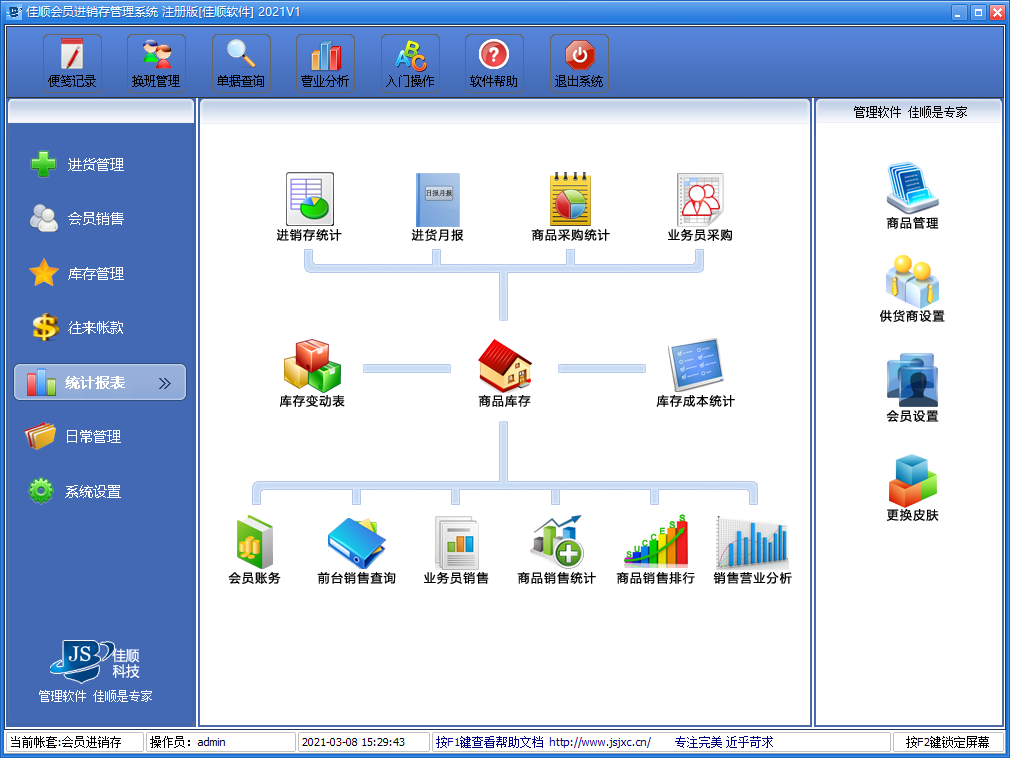Open the 业务员采购 report icon
This screenshot has height=758, width=1010.
point(700,207)
